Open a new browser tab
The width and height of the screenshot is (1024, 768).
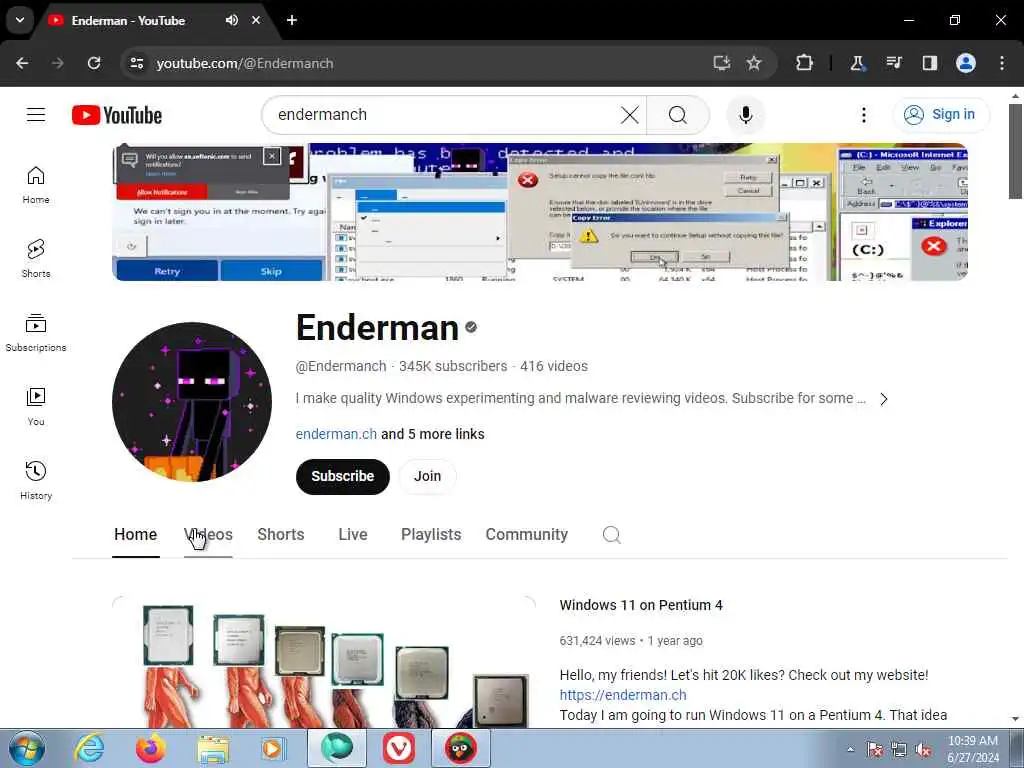tap(292, 20)
